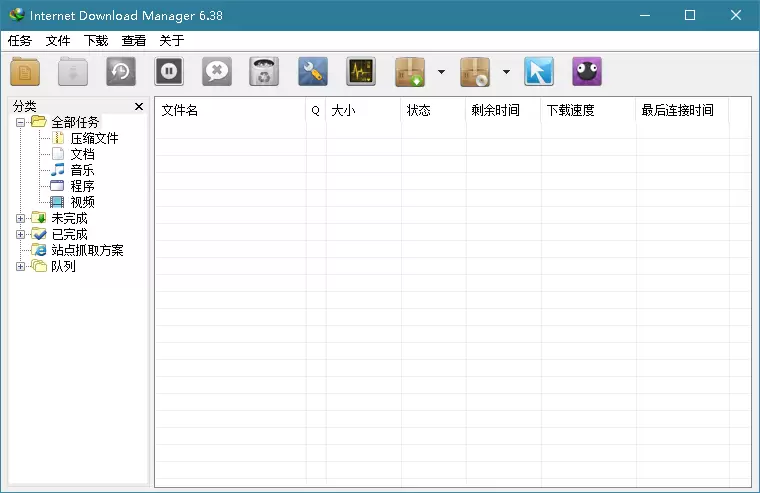Expand the 未完成 tree node
The width and height of the screenshot is (760, 493).
click(x=20, y=218)
